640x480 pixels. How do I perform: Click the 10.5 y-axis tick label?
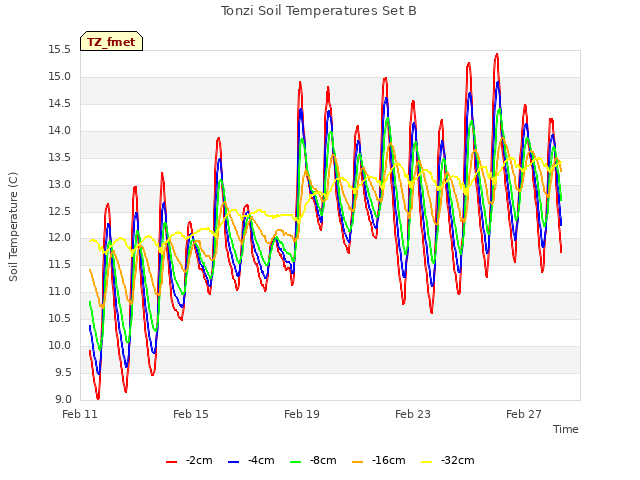pos(60,318)
